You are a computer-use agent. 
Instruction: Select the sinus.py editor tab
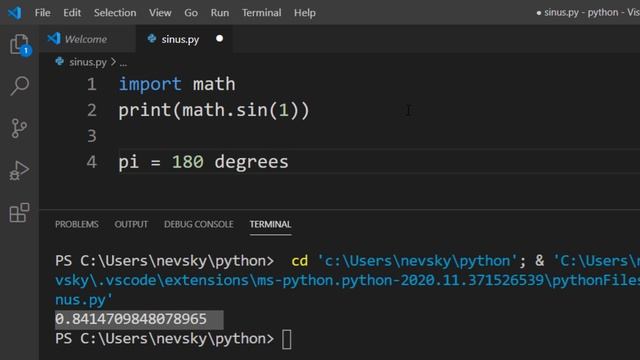click(x=184, y=39)
